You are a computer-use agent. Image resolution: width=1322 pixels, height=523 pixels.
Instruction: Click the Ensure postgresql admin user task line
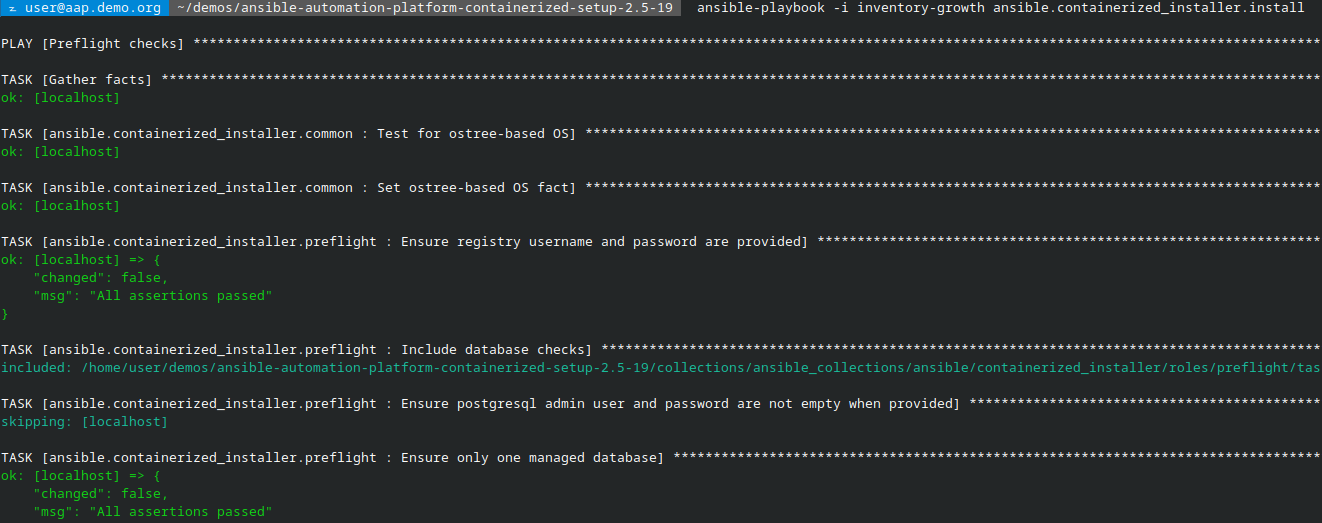[x=480, y=404]
